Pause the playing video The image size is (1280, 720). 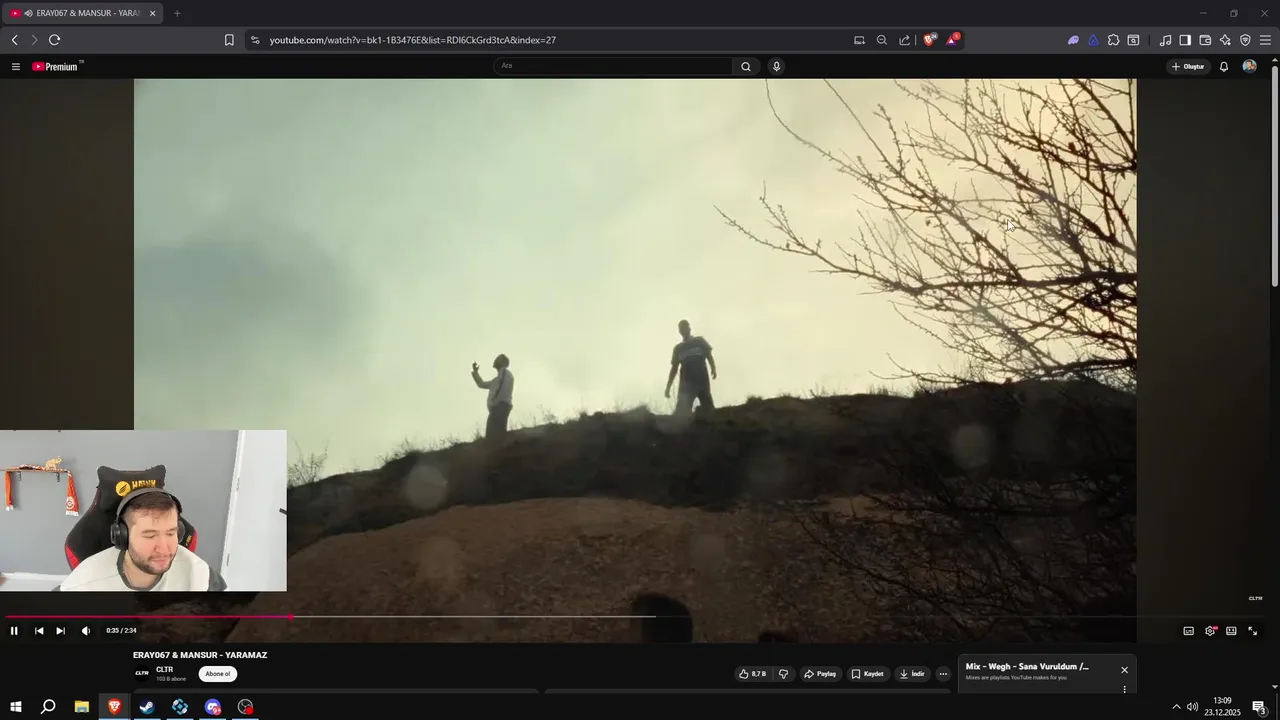click(14, 631)
